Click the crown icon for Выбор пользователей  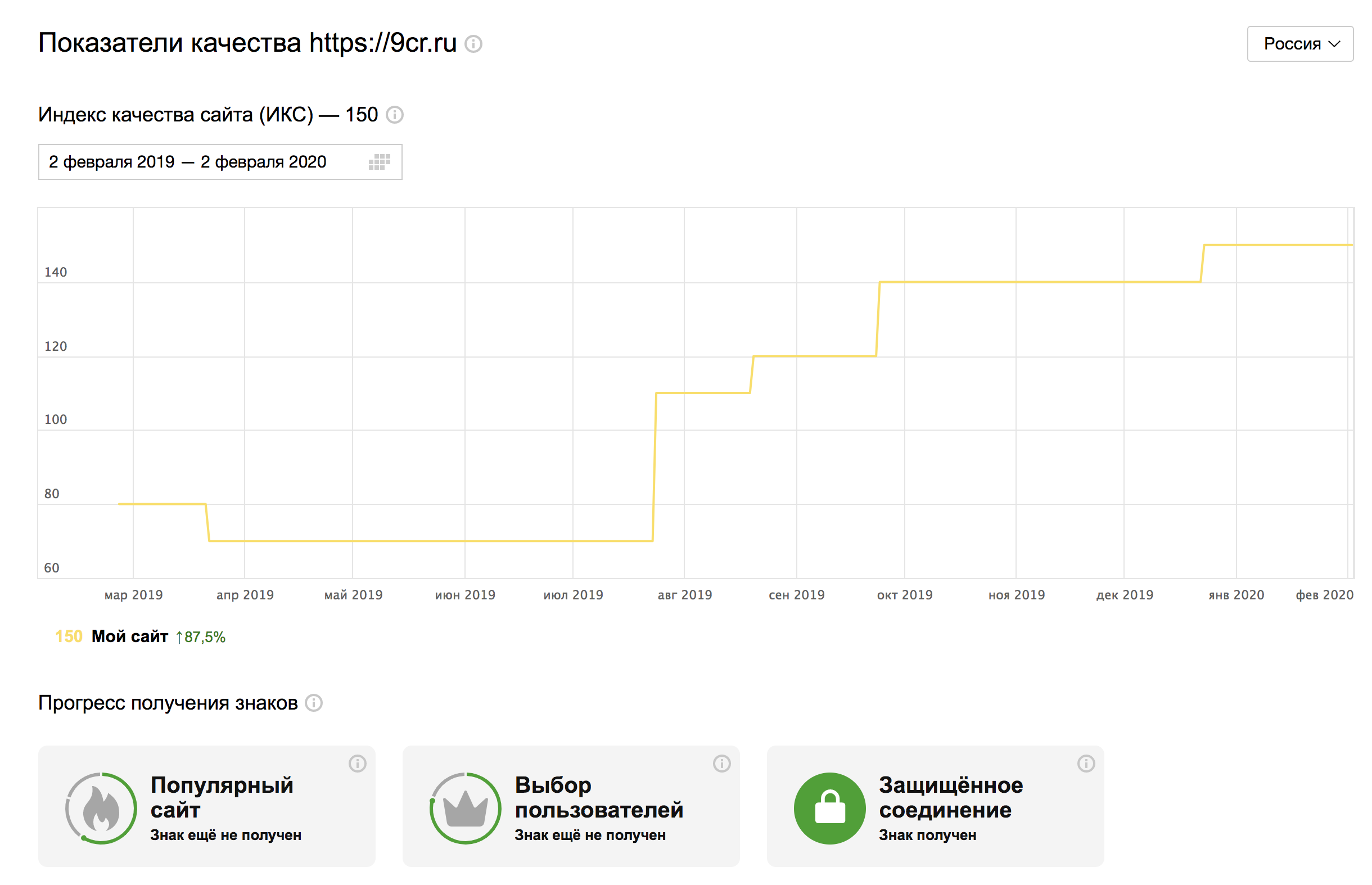tap(466, 808)
